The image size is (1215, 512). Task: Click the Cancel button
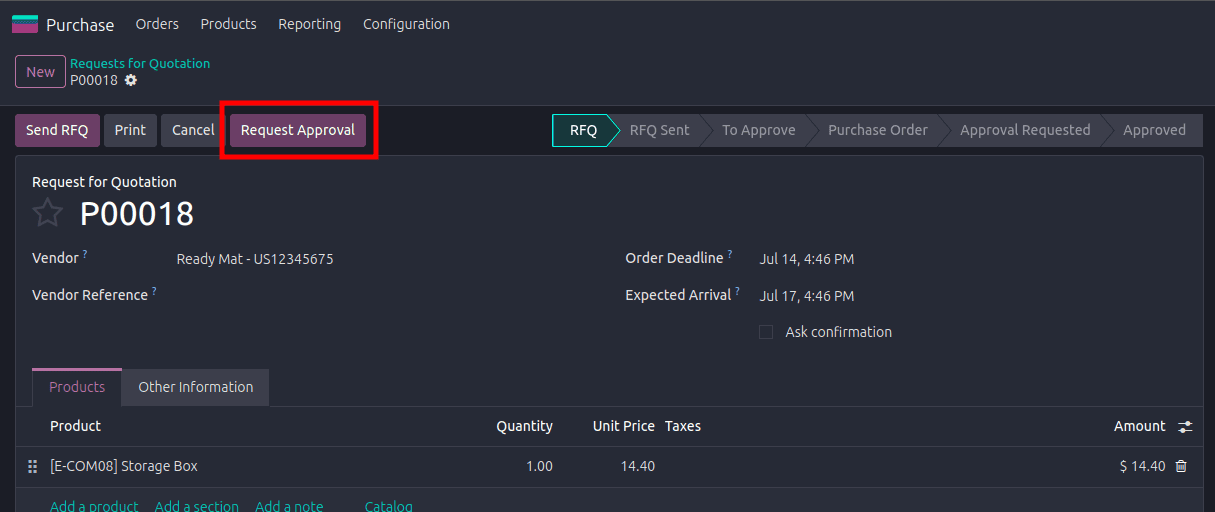point(193,130)
